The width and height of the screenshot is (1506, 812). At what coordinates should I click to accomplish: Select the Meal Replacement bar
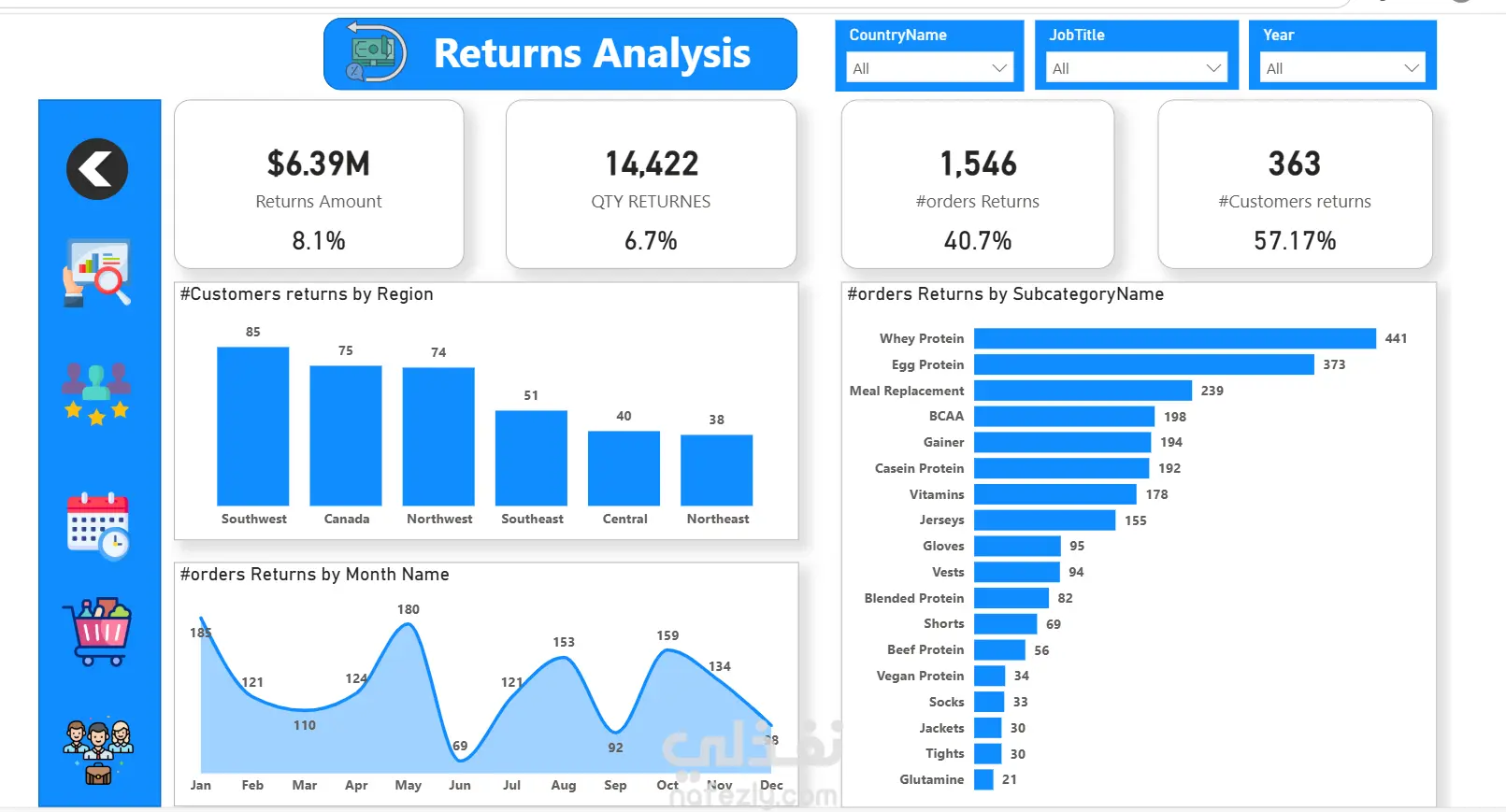tap(1083, 391)
